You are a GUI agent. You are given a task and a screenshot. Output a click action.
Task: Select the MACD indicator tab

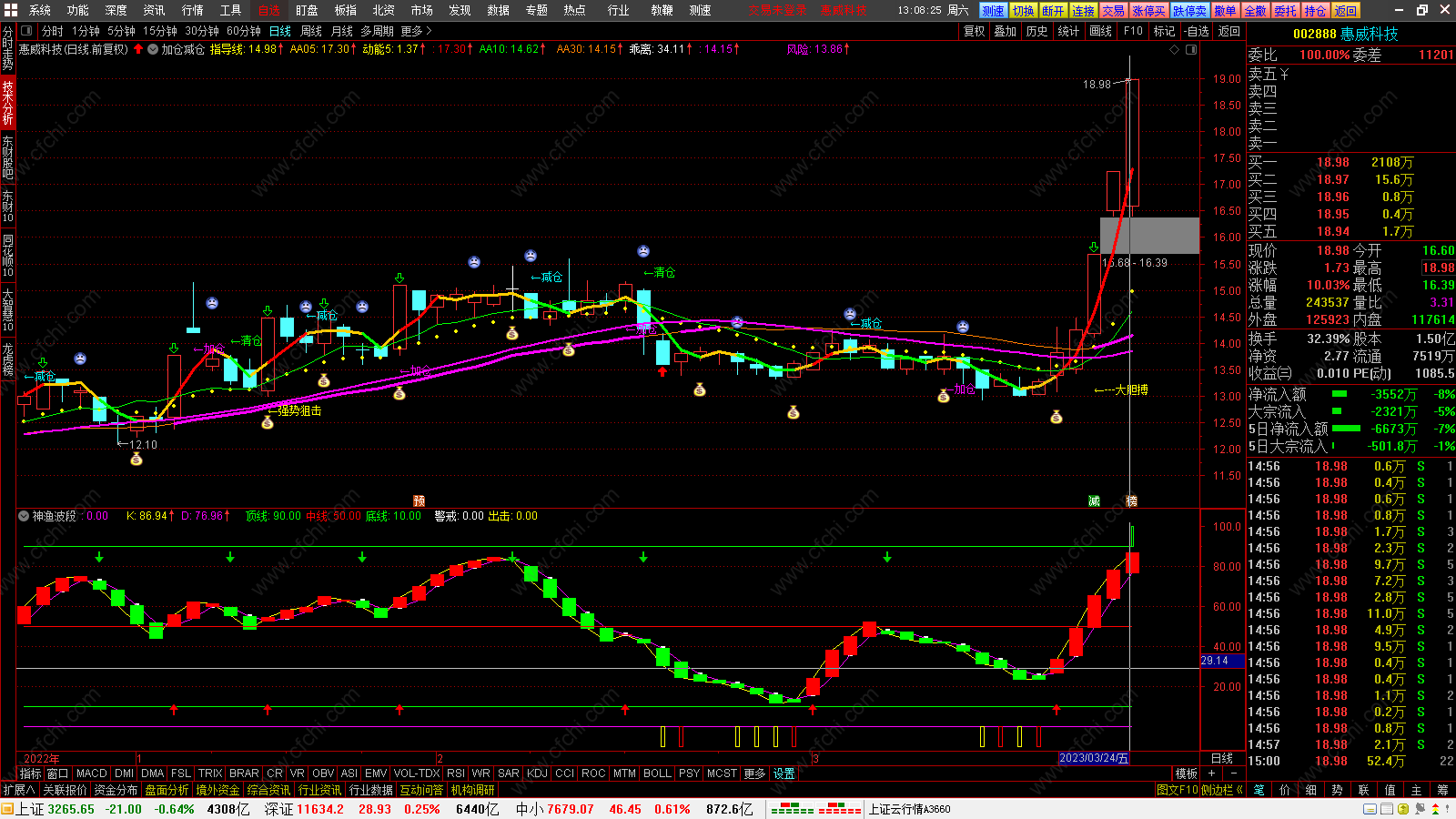pos(91,773)
